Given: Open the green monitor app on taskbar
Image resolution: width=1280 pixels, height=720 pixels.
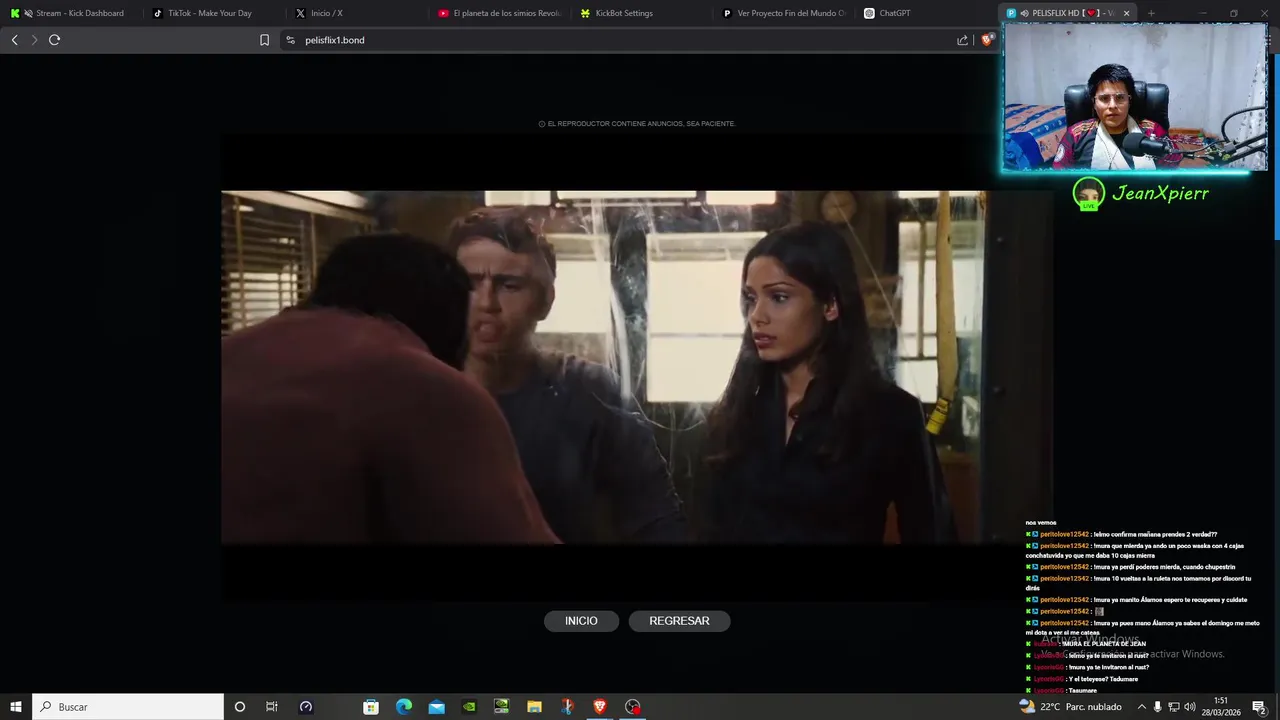Looking at the screenshot, I should pos(501,706).
